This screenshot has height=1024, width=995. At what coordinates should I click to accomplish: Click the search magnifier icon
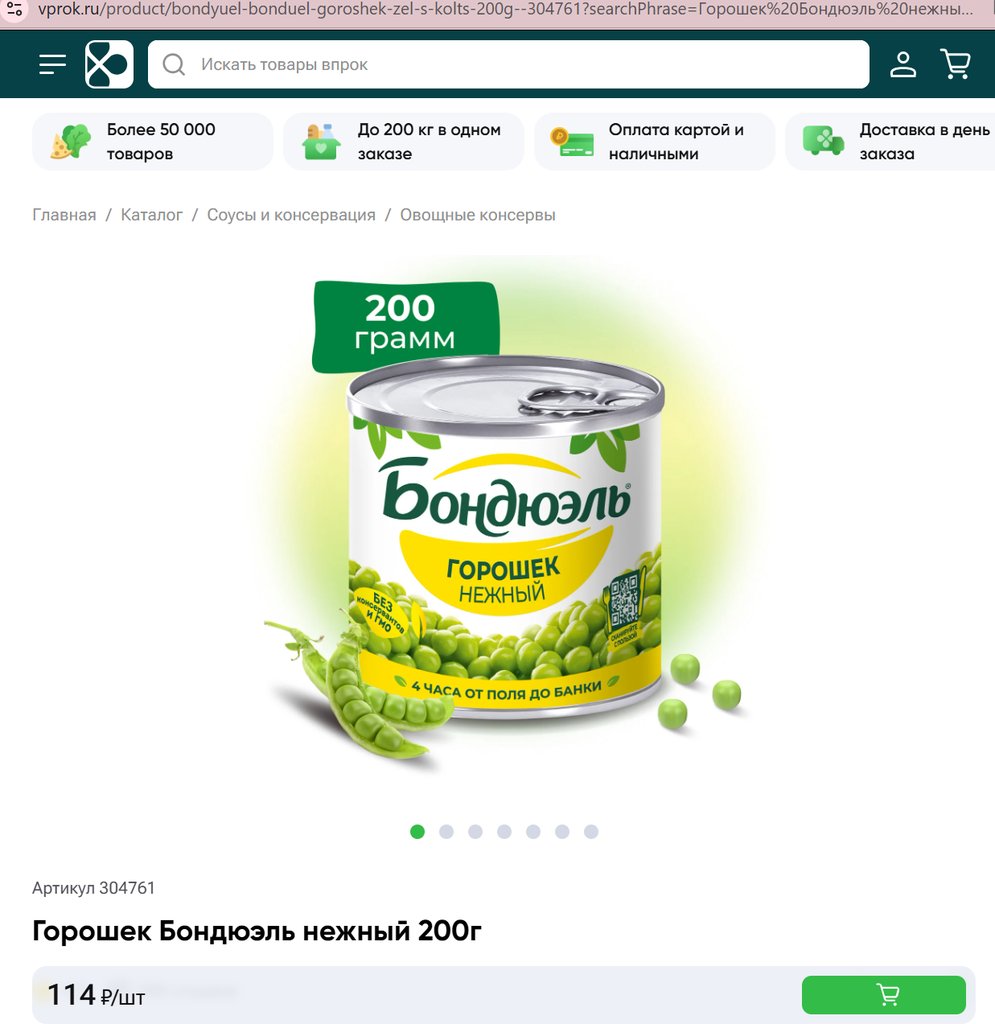(174, 65)
